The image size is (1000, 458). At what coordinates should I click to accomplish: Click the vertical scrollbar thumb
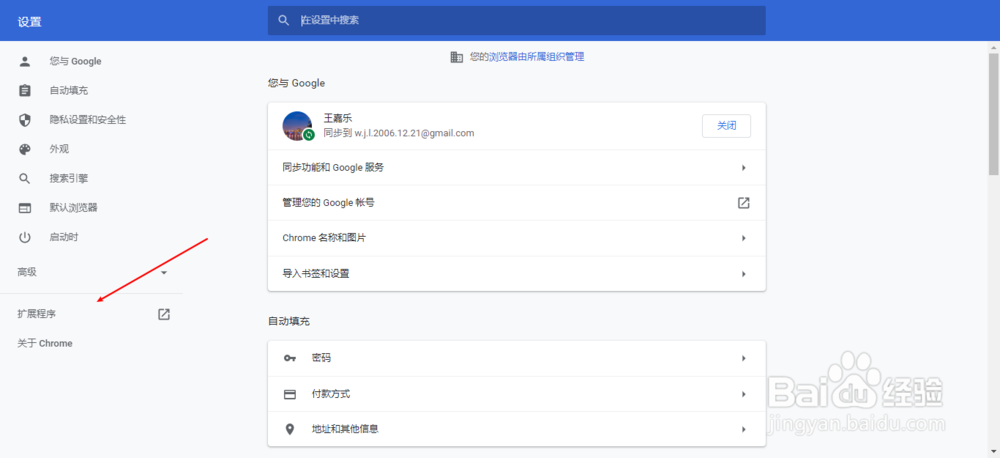994,114
